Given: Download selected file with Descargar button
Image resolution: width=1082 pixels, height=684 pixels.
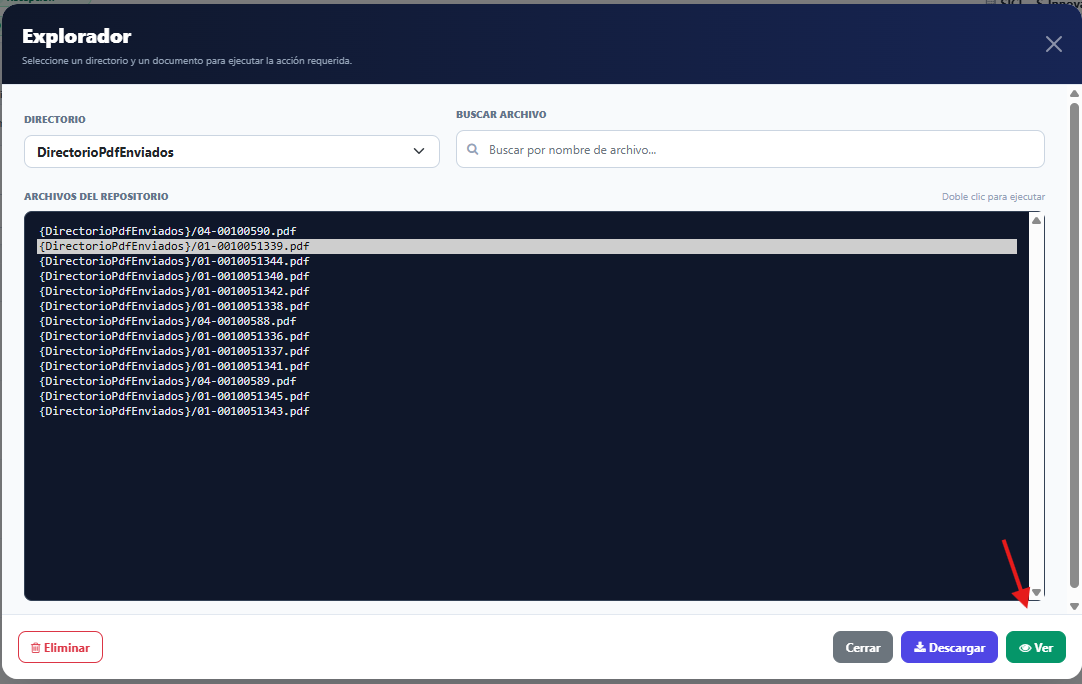Looking at the screenshot, I should click(949, 647).
